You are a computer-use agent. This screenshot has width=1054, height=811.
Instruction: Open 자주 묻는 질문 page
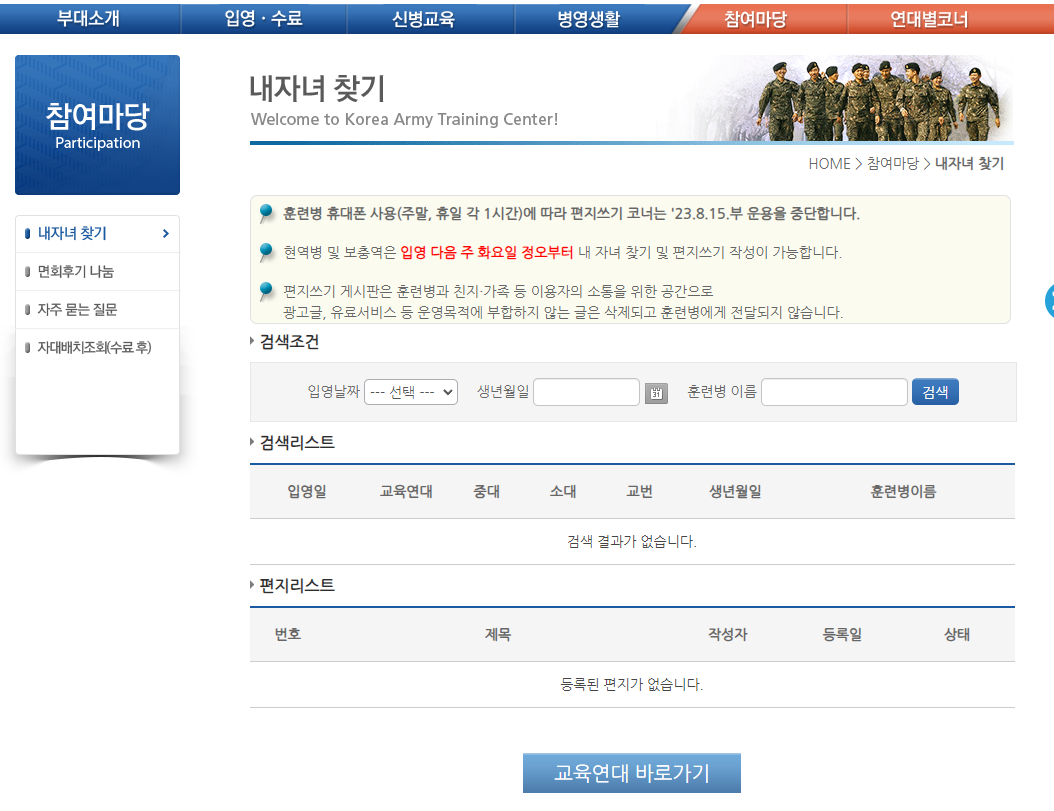pyautogui.click(x=76, y=309)
